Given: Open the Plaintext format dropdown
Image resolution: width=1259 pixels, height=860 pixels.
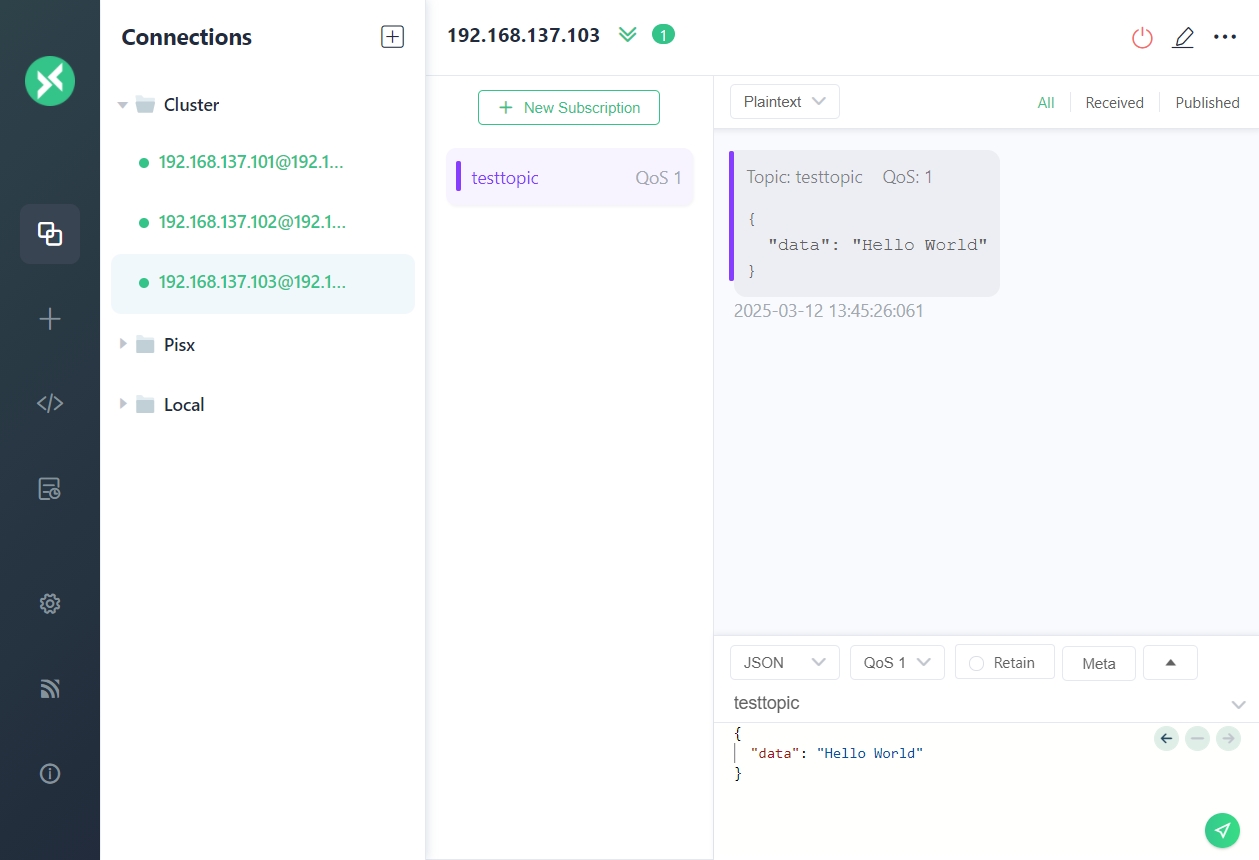Looking at the screenshot, I should pyautogui.click(x=784, y=102).
